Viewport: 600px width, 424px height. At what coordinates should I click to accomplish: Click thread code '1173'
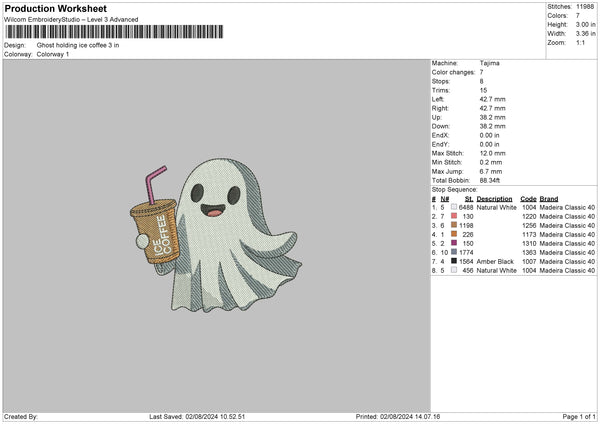coord(529,235)
